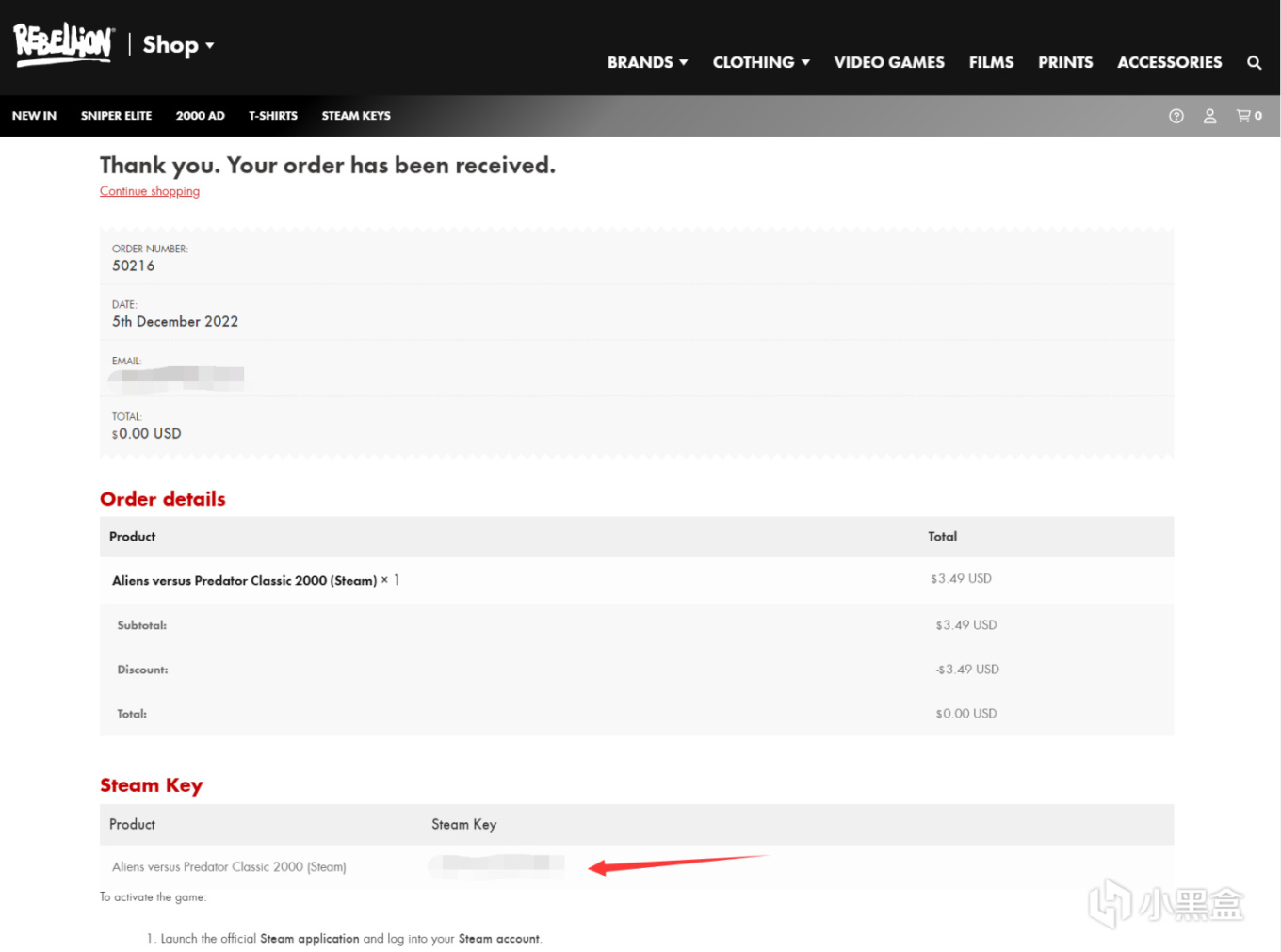Go to VIDEO GAMES section
1281x952 pixels.
coord(888,62)
